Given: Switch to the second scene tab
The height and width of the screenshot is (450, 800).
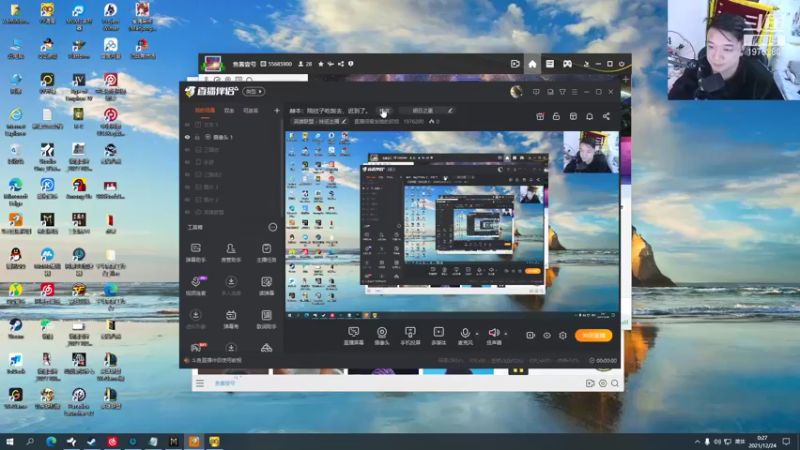Looking at the screenshot, I should pyautogui.click(x=229, y=111).
